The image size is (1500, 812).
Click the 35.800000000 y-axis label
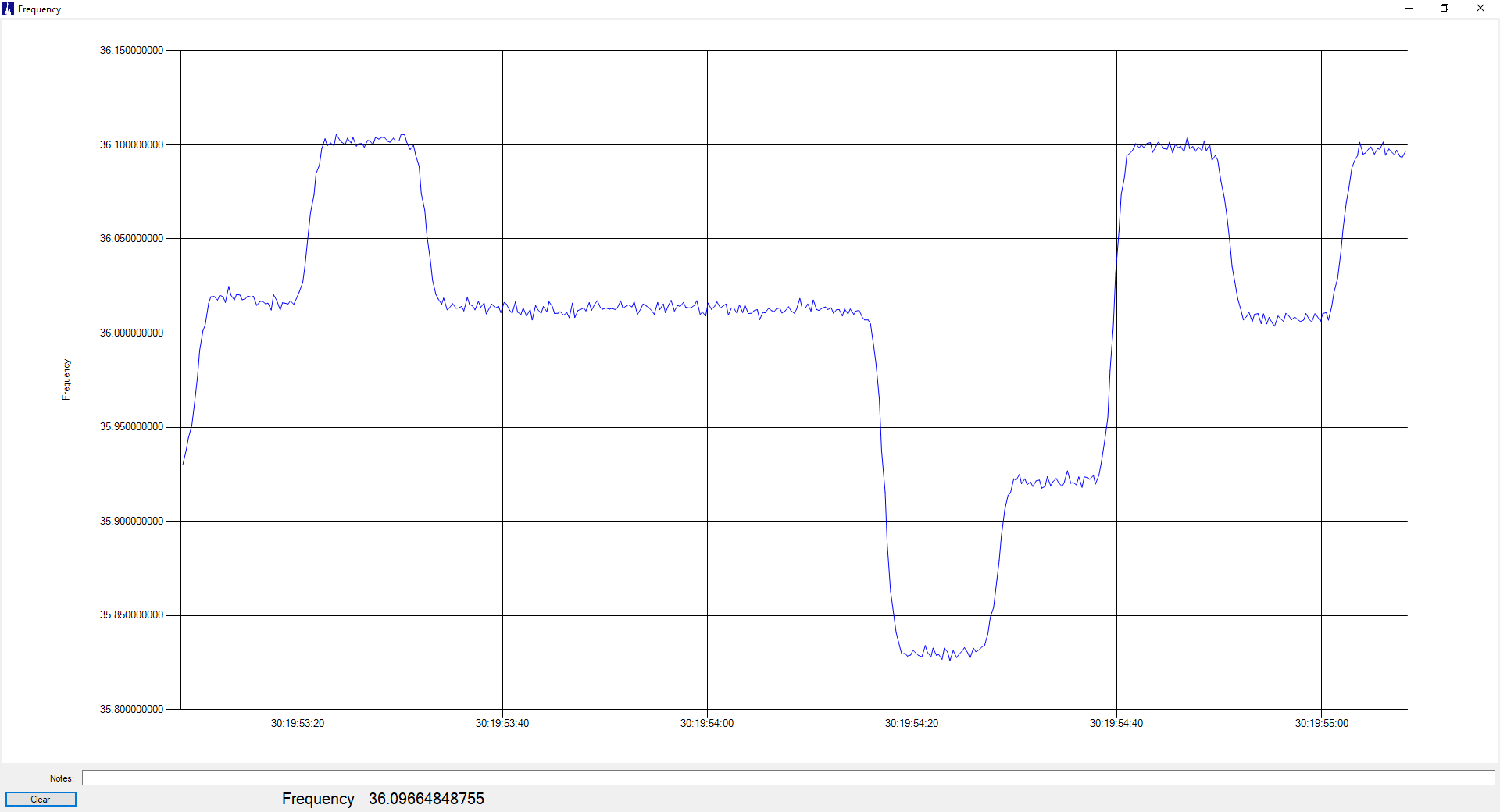coord(131,710)
